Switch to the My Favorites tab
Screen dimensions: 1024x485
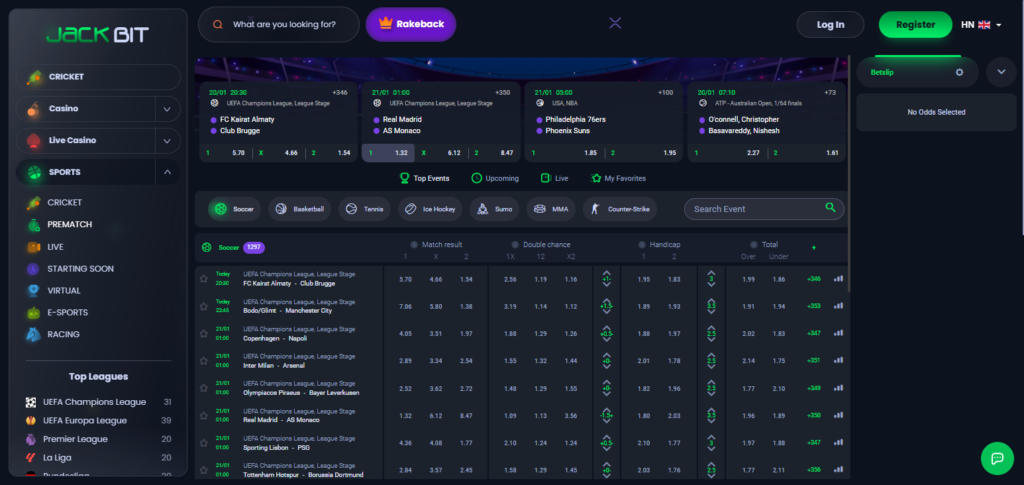618,178
